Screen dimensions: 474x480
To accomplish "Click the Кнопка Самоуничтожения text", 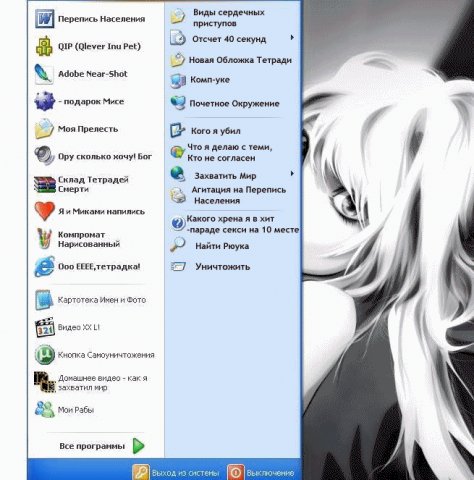I will click(106, 355).
